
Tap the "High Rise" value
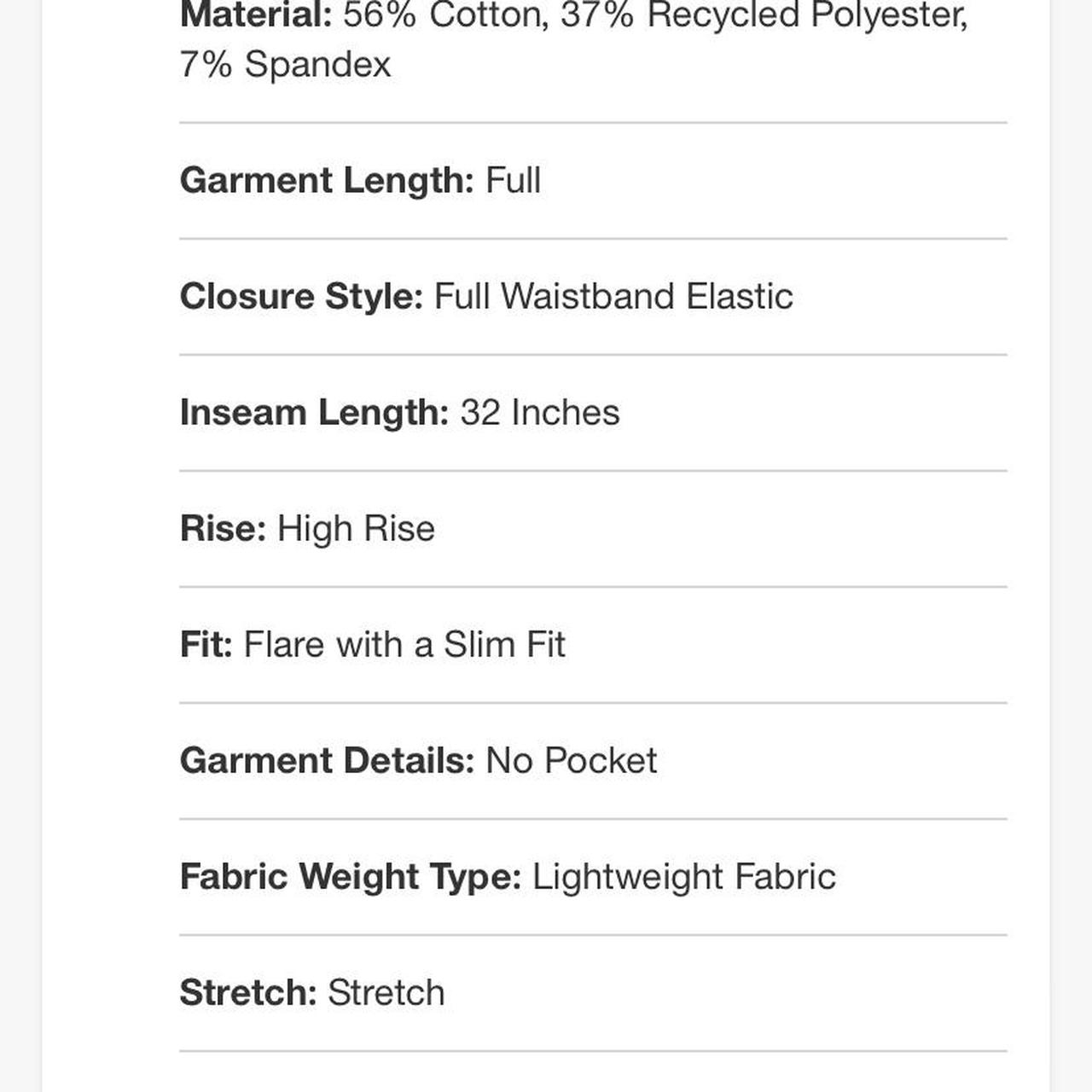click(356, 529)
